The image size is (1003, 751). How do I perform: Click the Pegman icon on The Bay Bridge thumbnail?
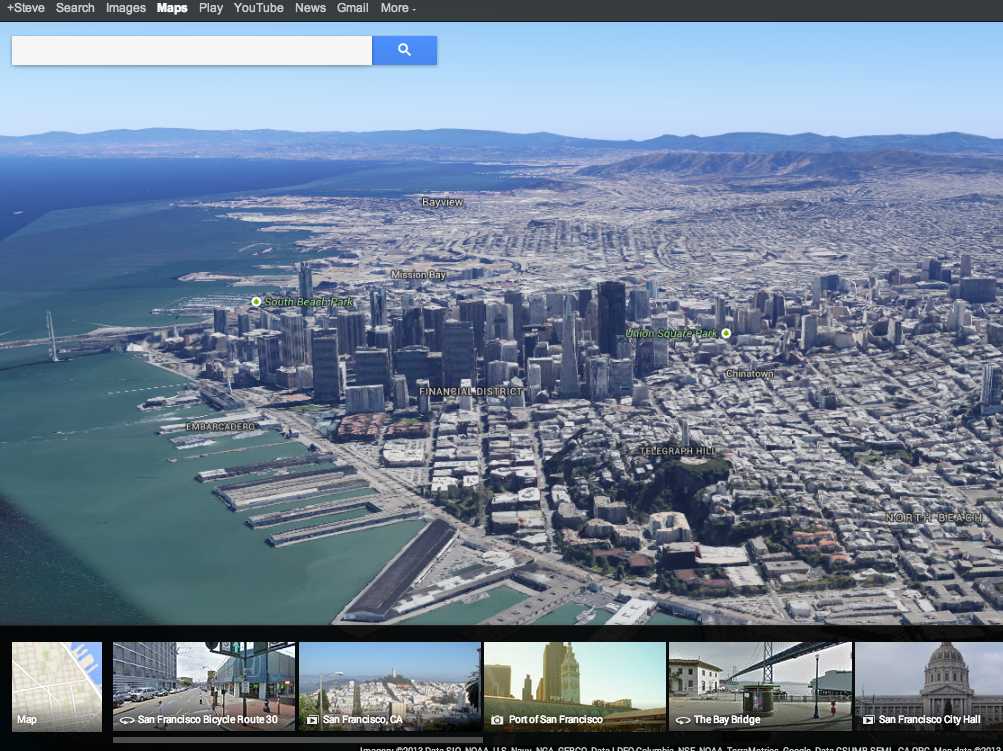[684, 719]
